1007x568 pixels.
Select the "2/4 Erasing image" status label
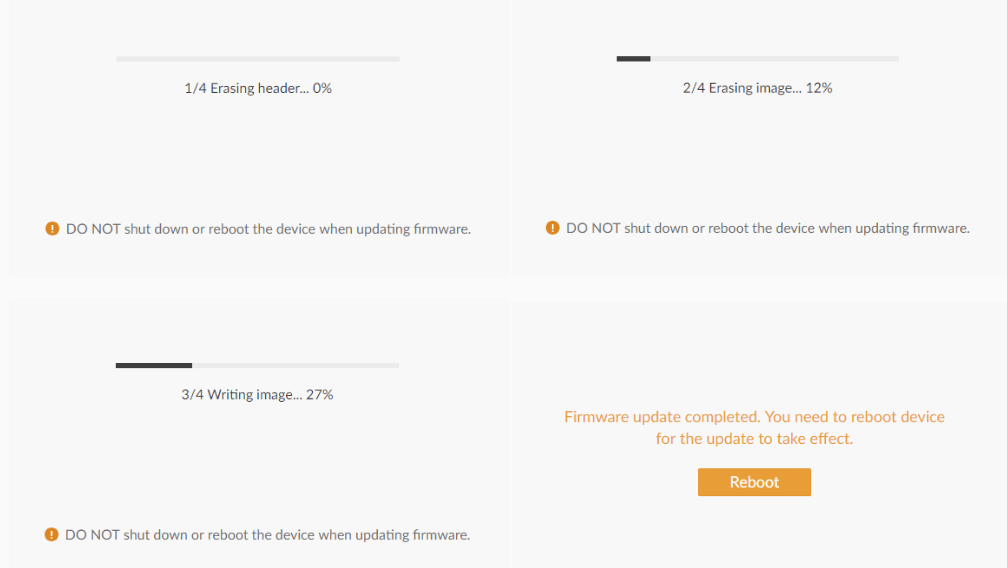pyautogui.click(x=757, y=88)
